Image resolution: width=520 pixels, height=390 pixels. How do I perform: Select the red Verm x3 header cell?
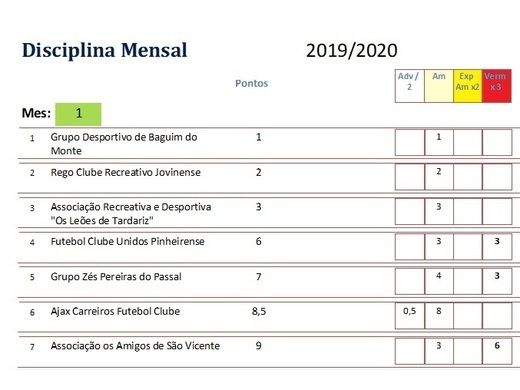[x=496, y=86]
